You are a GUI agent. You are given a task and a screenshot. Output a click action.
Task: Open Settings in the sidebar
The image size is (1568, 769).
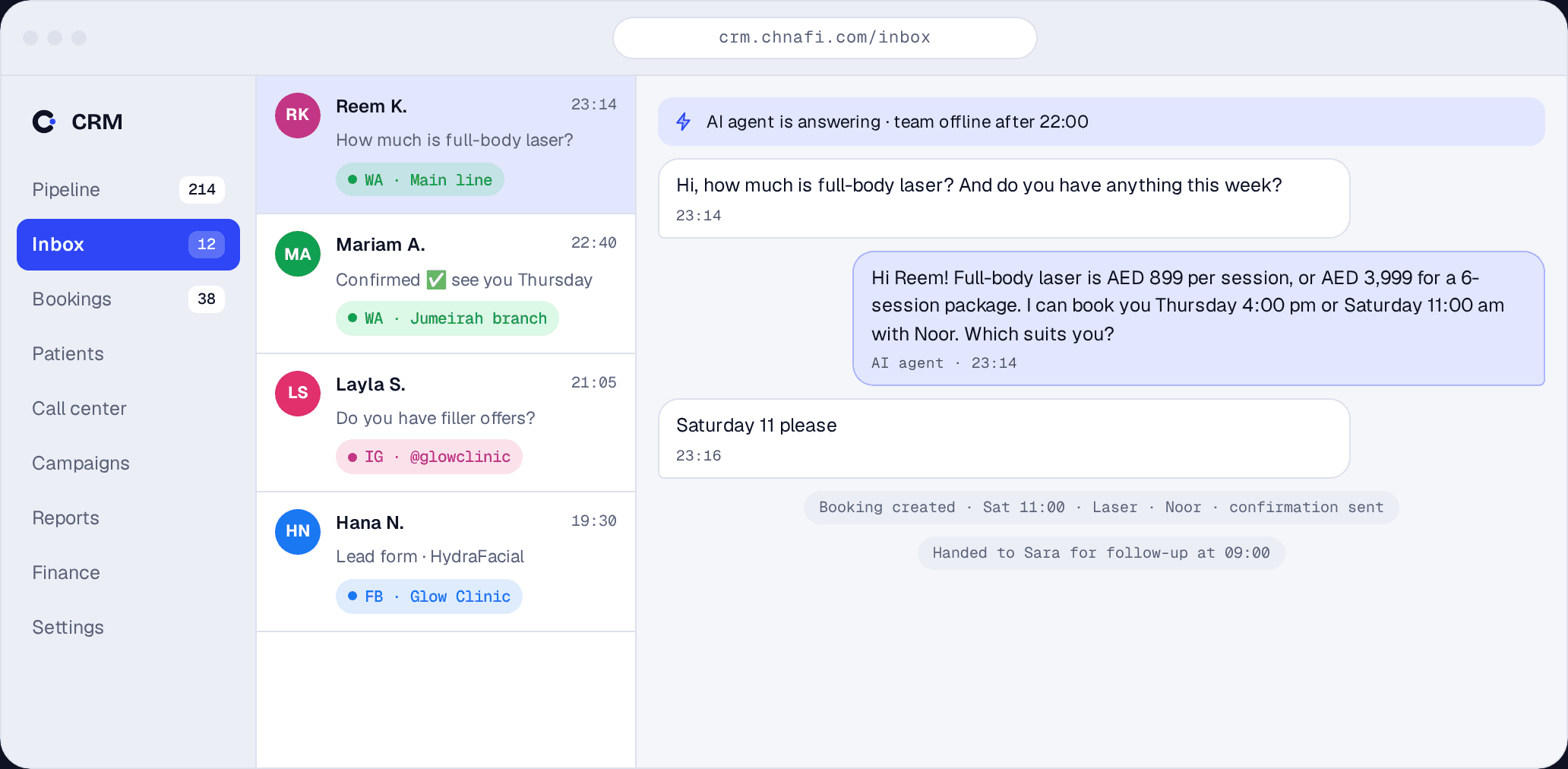128,628
